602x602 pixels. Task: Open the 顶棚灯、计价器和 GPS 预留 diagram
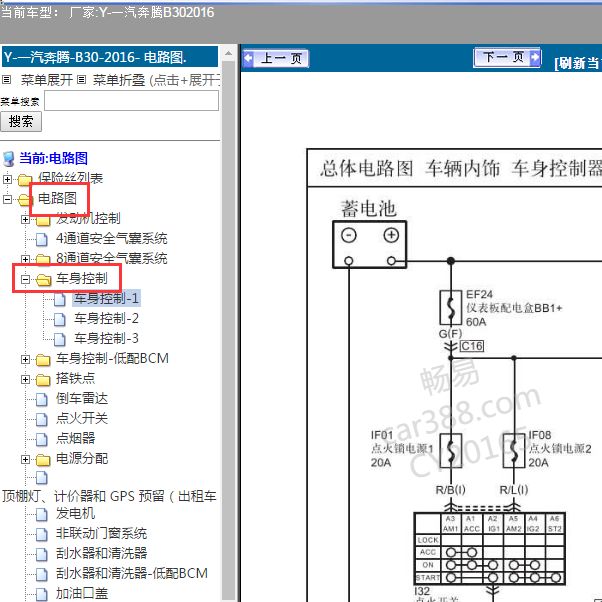click(x=110, y=496)
